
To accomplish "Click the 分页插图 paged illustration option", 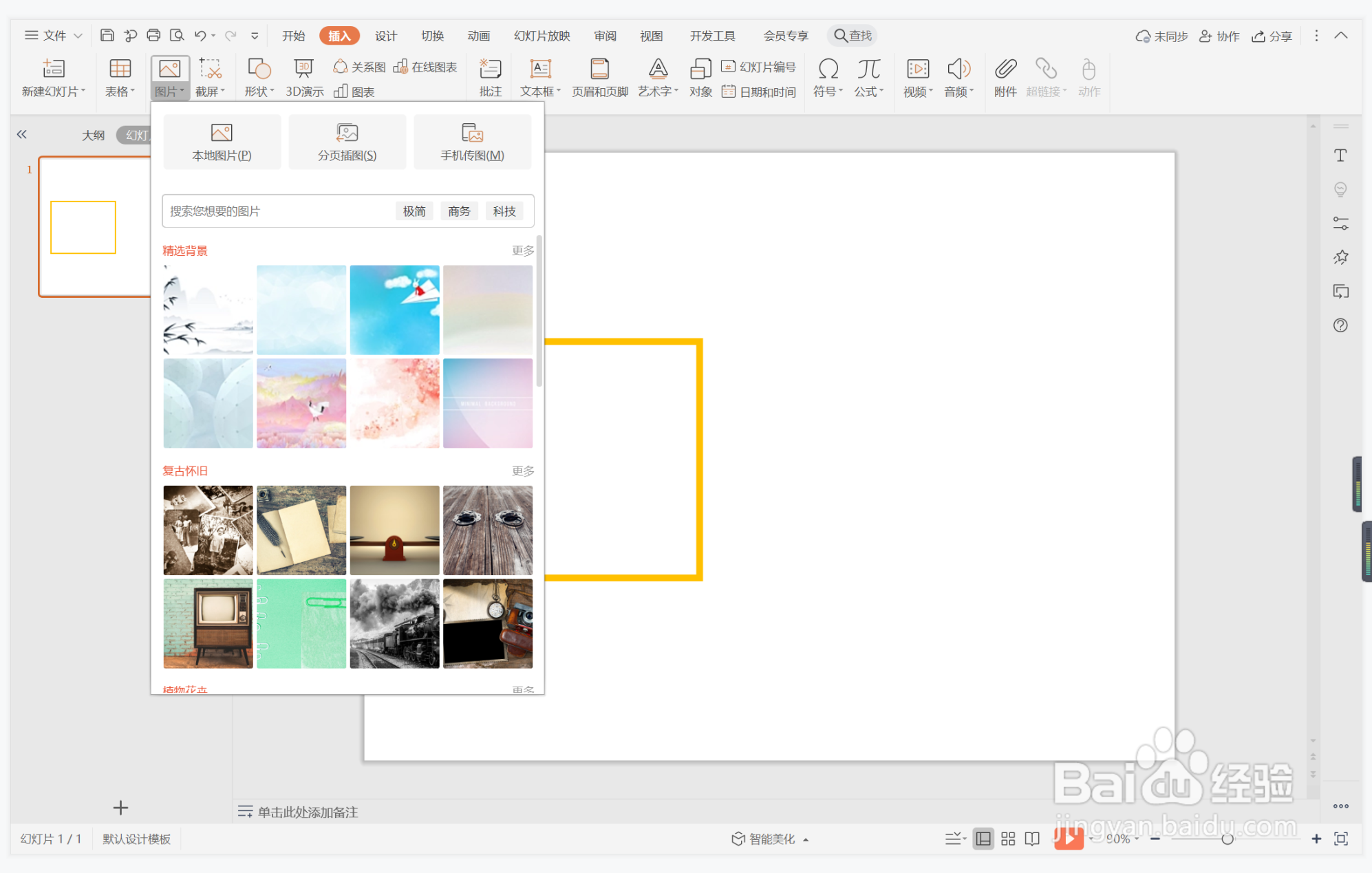I will (x=347, y=142).
